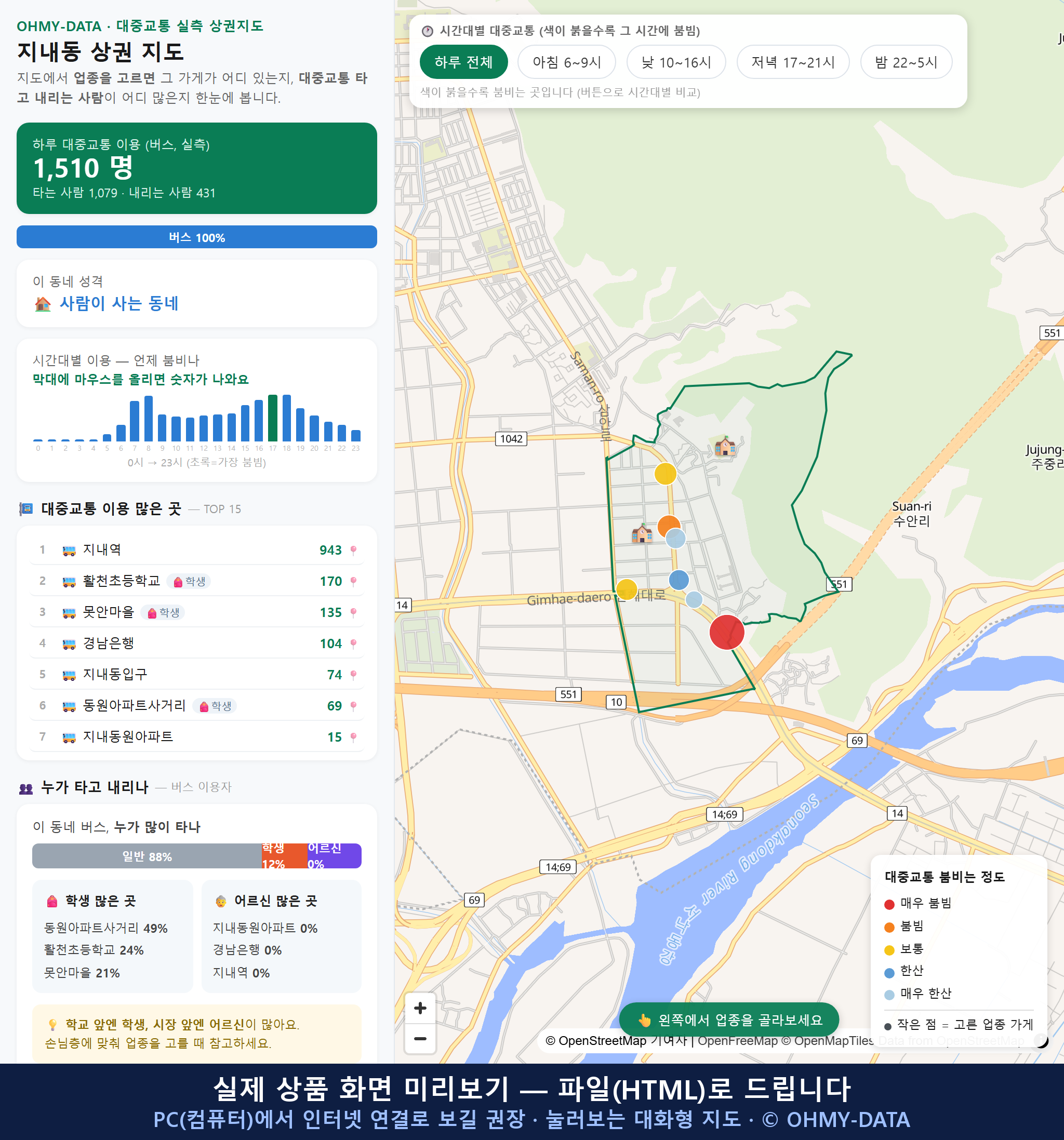Switch to 낮 10~16시 time filter

pyautogui.click(x=676, y=62)
